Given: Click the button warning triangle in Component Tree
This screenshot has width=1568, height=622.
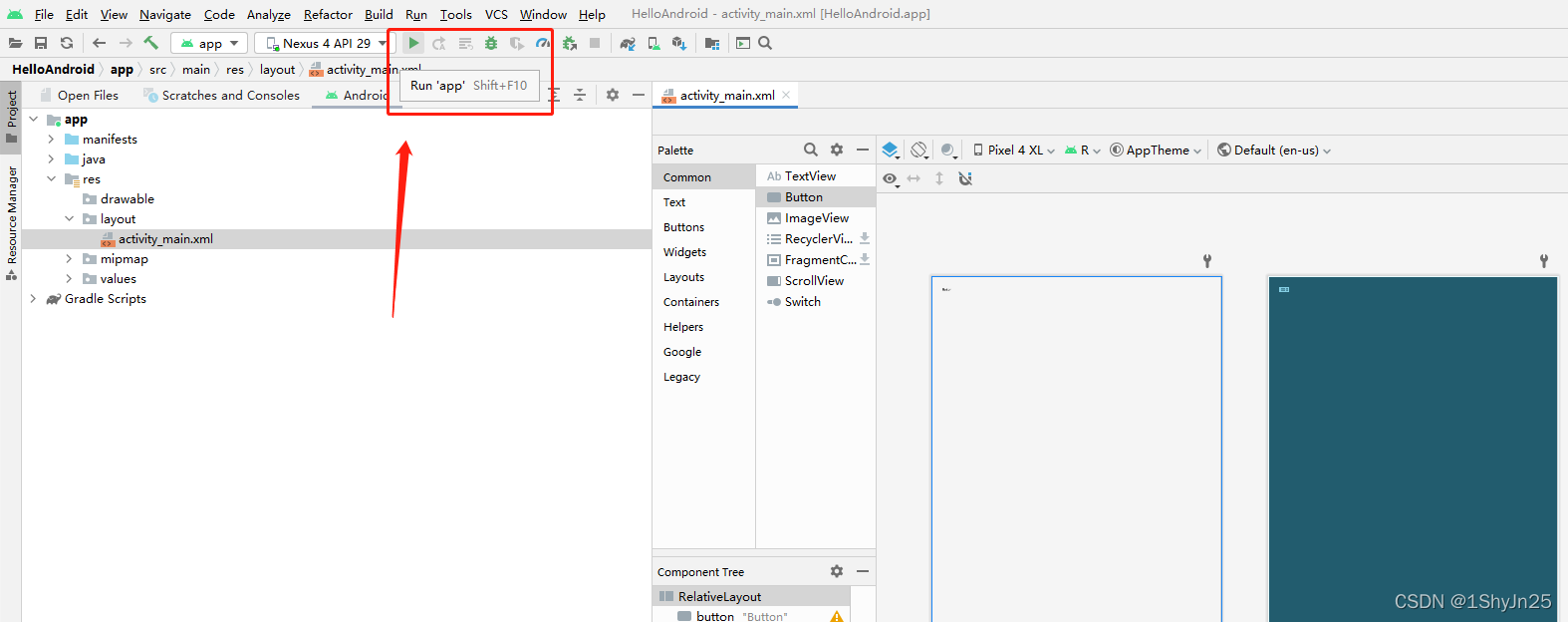Looking at the screenshot, I should tap(837, 616).
